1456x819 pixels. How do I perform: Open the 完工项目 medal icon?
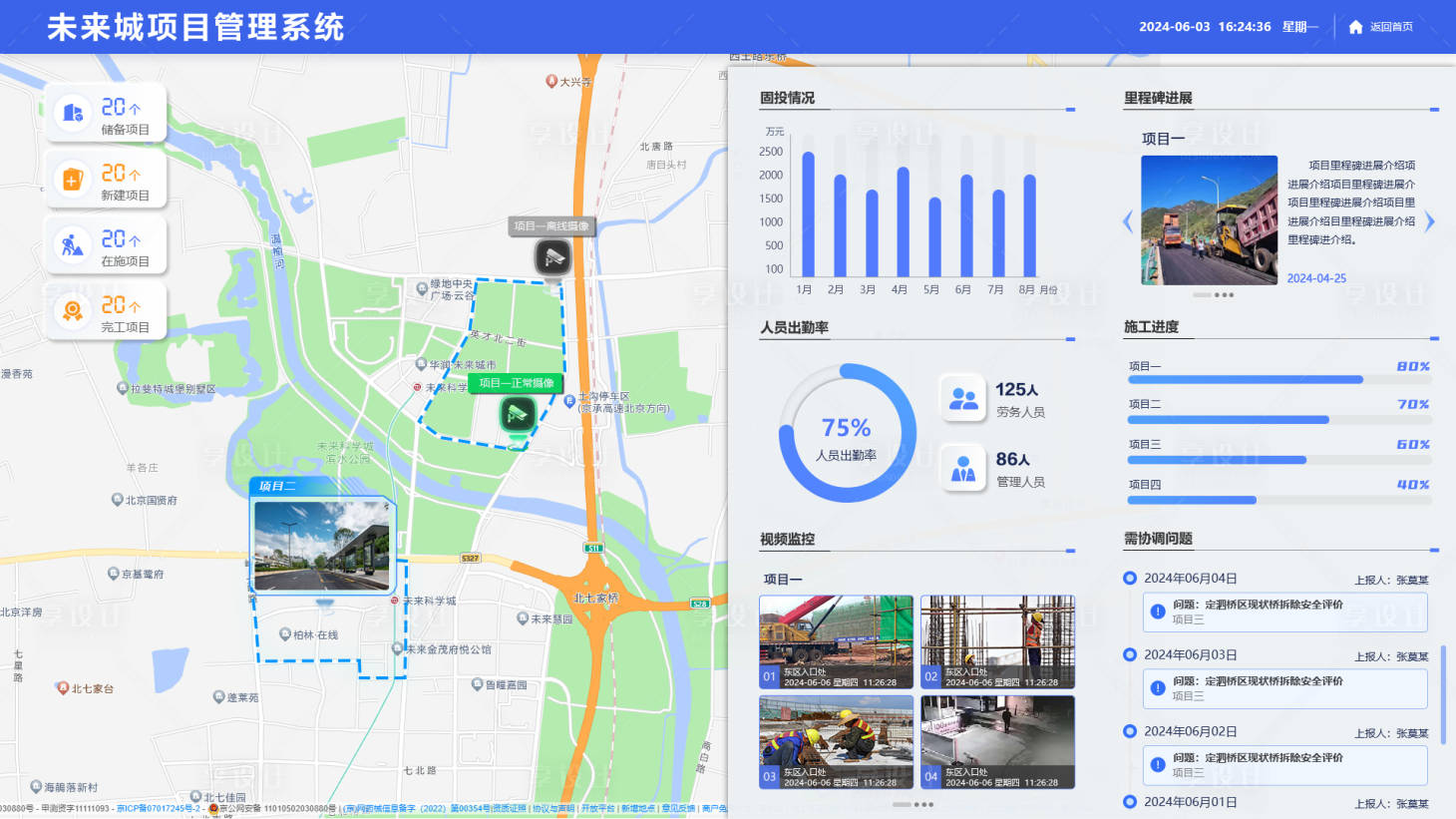73,311
